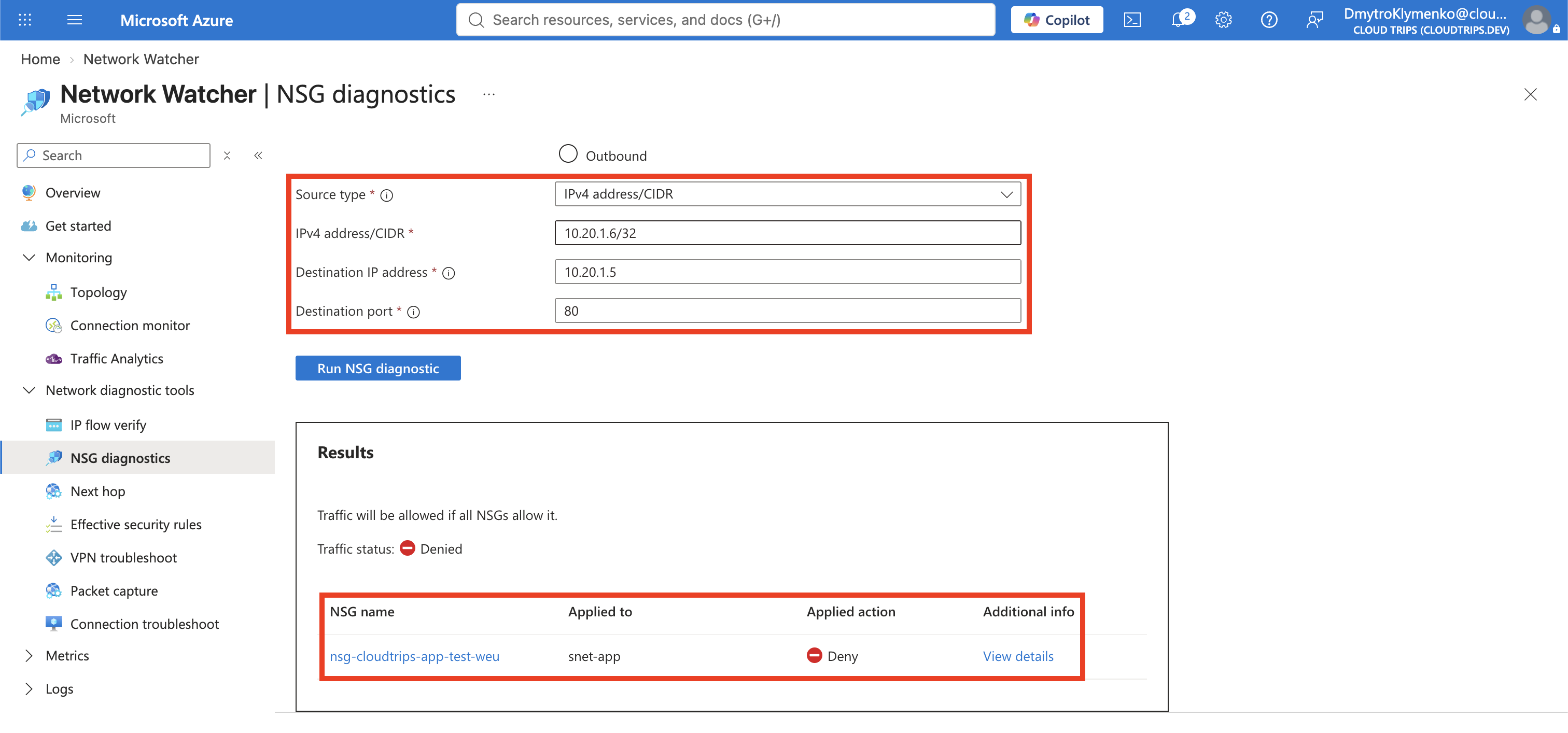Click the IP flow verify icon
Image resolution: width=1568 pixels, height=733 pixels.
pos(53,425)
